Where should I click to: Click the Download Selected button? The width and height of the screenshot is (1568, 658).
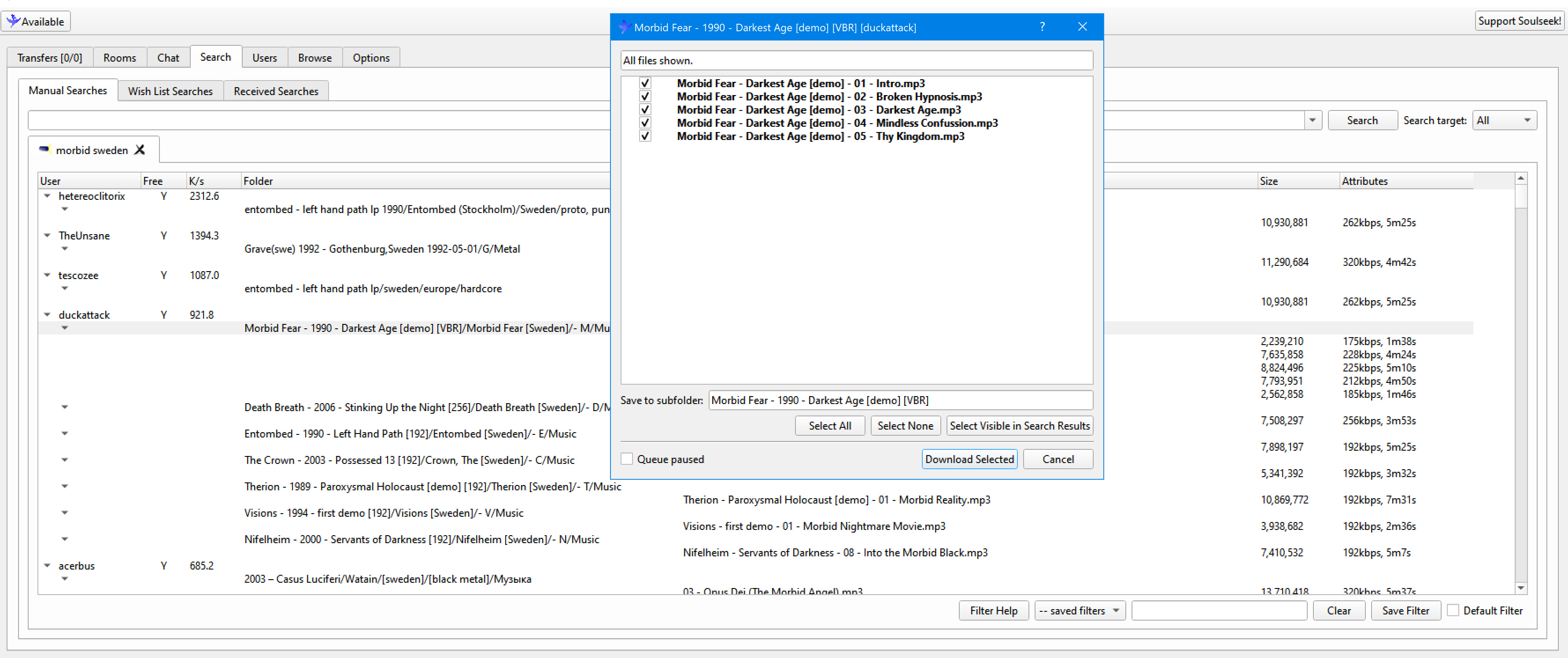pyautogui.click(x=969, y=459)
